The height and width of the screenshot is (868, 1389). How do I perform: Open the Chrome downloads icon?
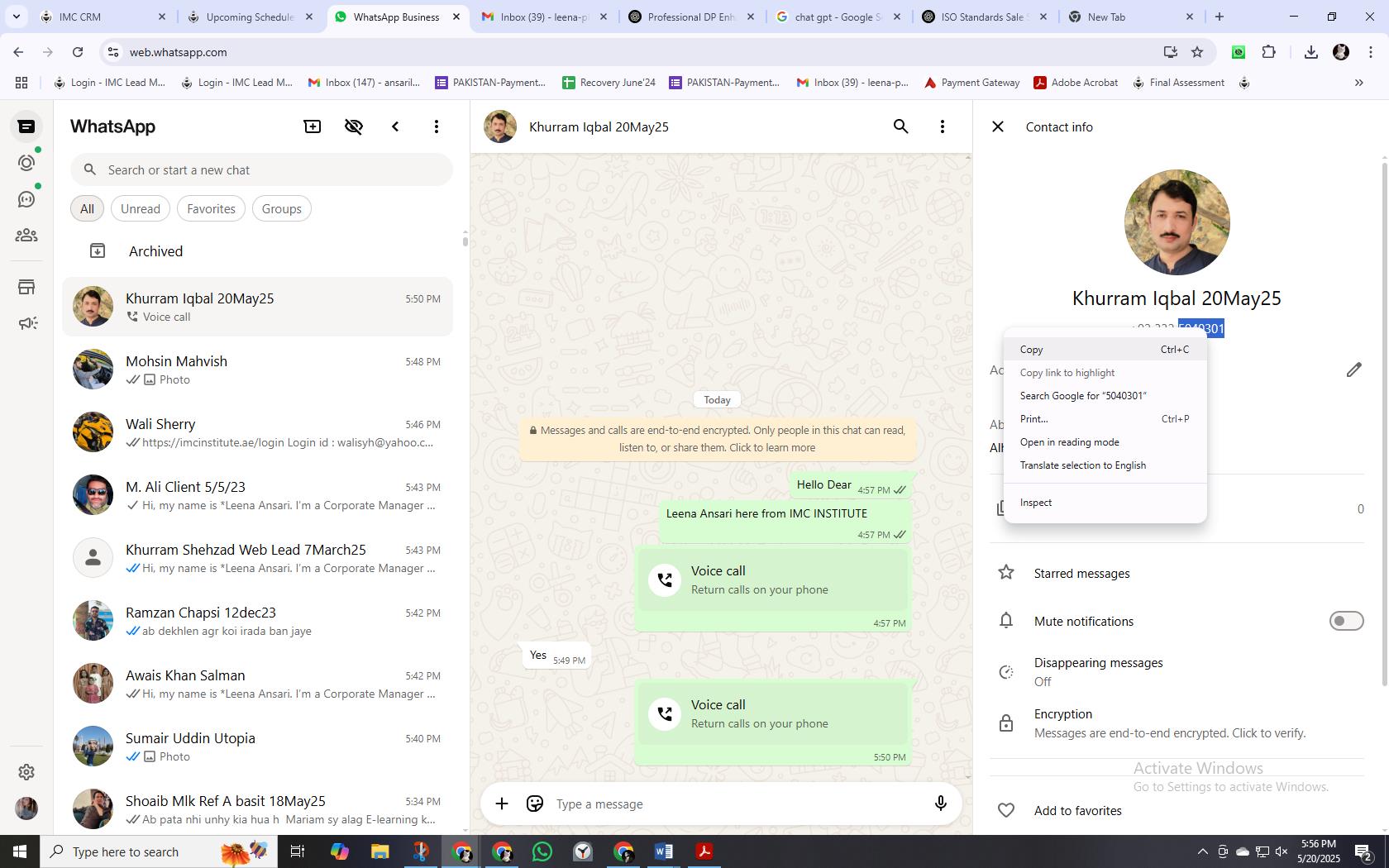[1310, 52]
